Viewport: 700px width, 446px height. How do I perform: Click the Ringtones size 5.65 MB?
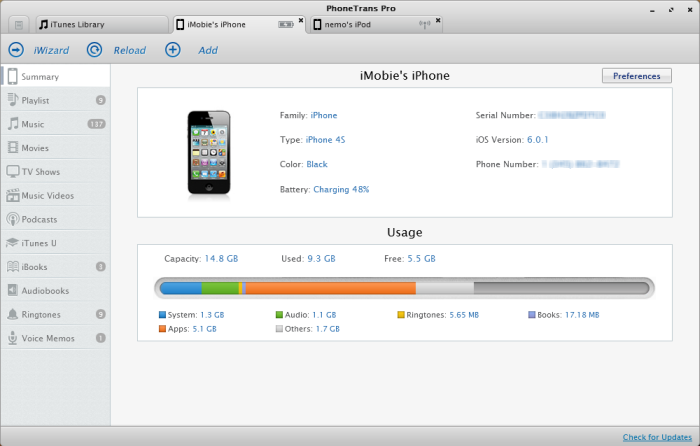pos(464,315)
